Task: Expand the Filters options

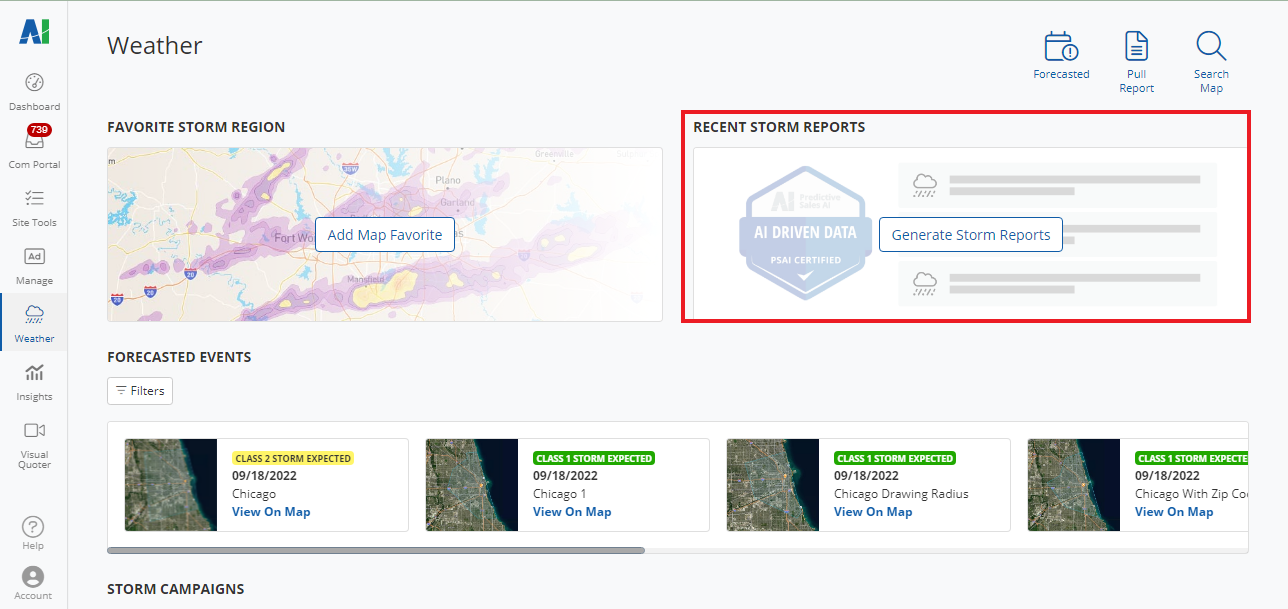Action: point(140,391)
